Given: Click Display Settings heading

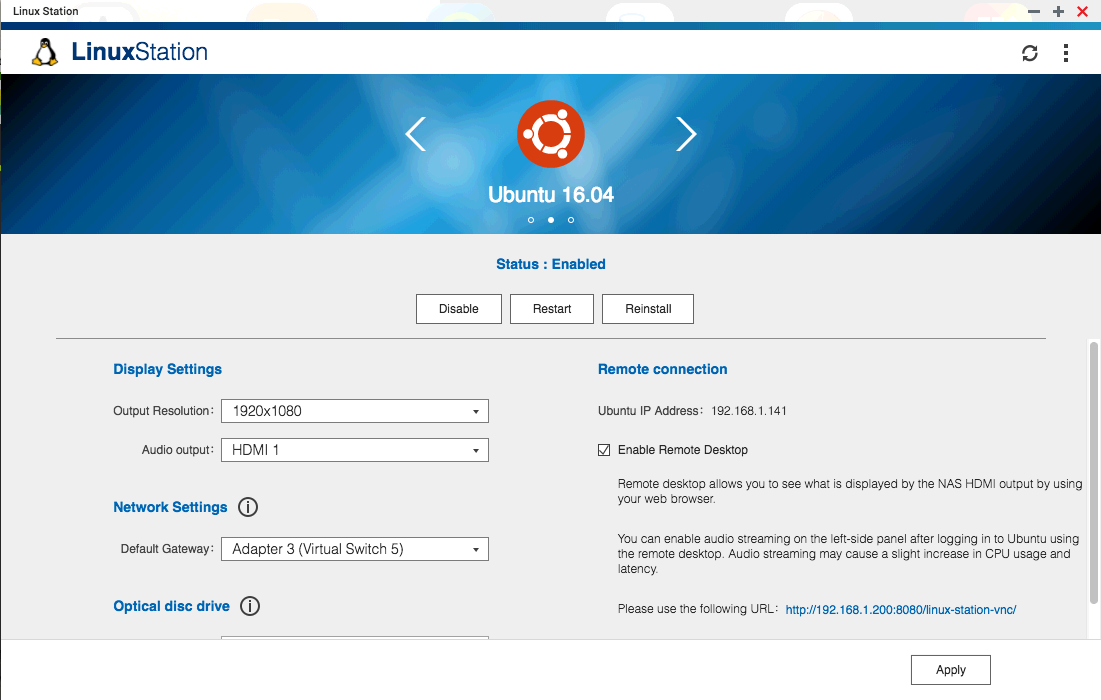Looking at the screenshot, I should (x=167, y=369).
